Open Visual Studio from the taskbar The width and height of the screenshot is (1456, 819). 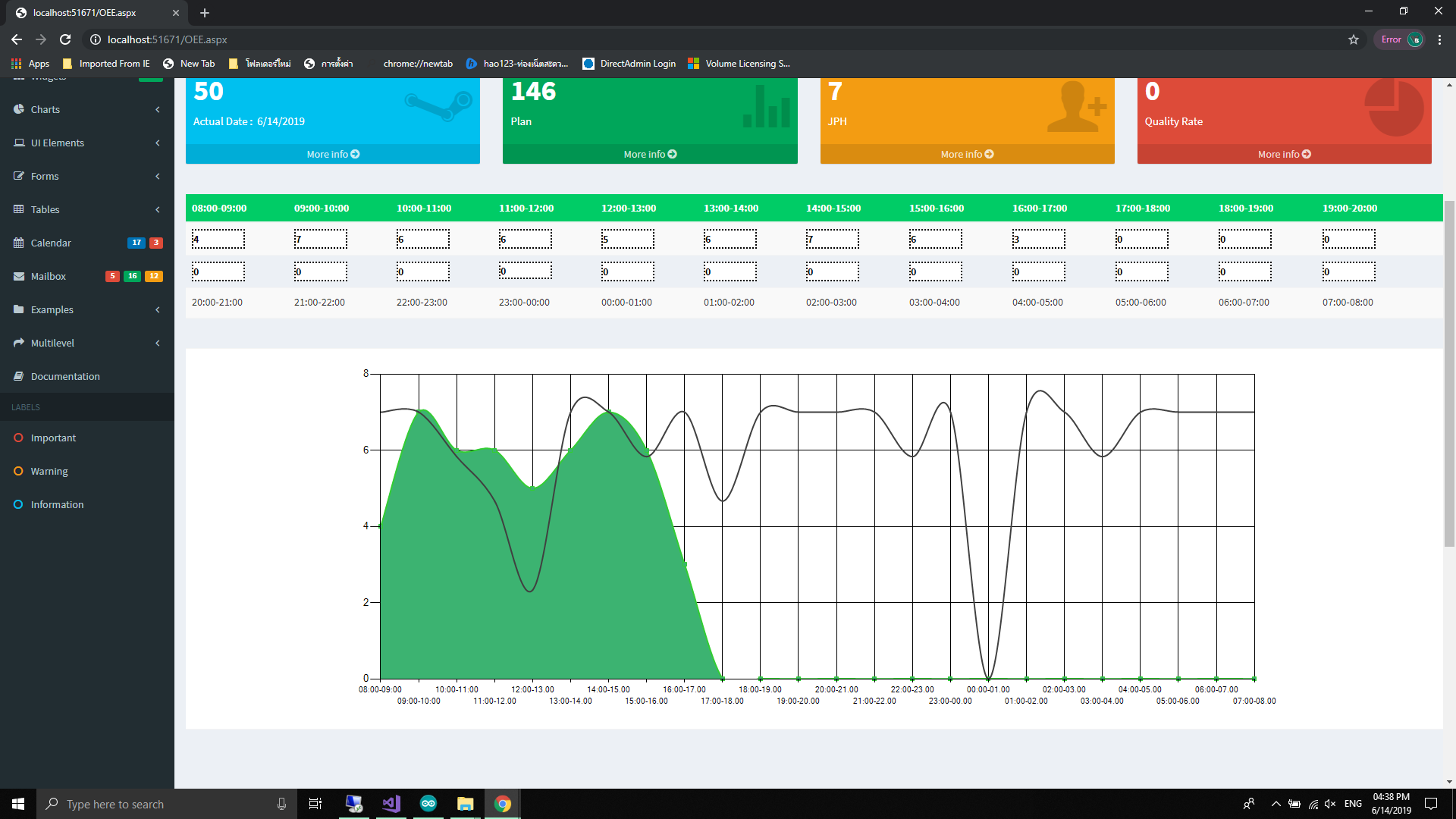click(x=391, y=804)
